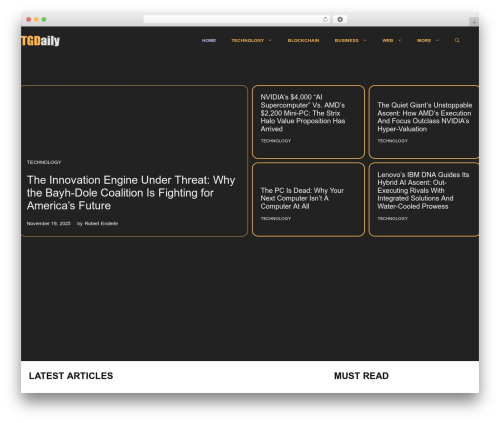Close the browser window with the red button
Image resolution: width=500 pixels, height=423 pixels.
coord(29,19)
